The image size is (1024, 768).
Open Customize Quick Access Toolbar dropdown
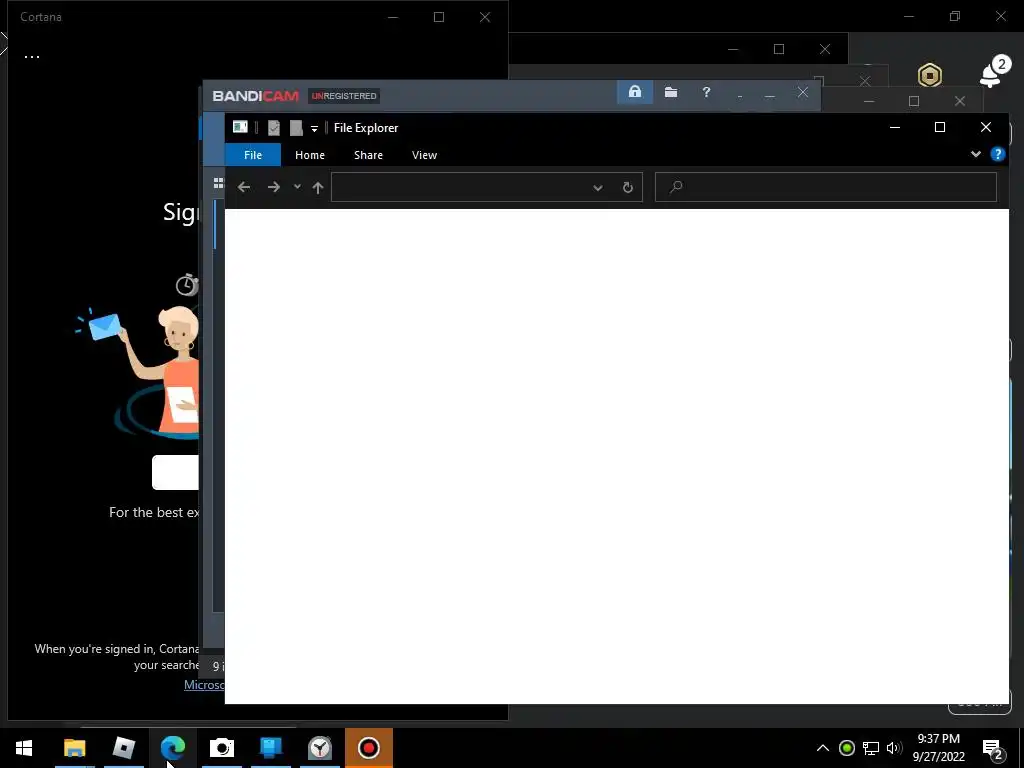(314, 129)
